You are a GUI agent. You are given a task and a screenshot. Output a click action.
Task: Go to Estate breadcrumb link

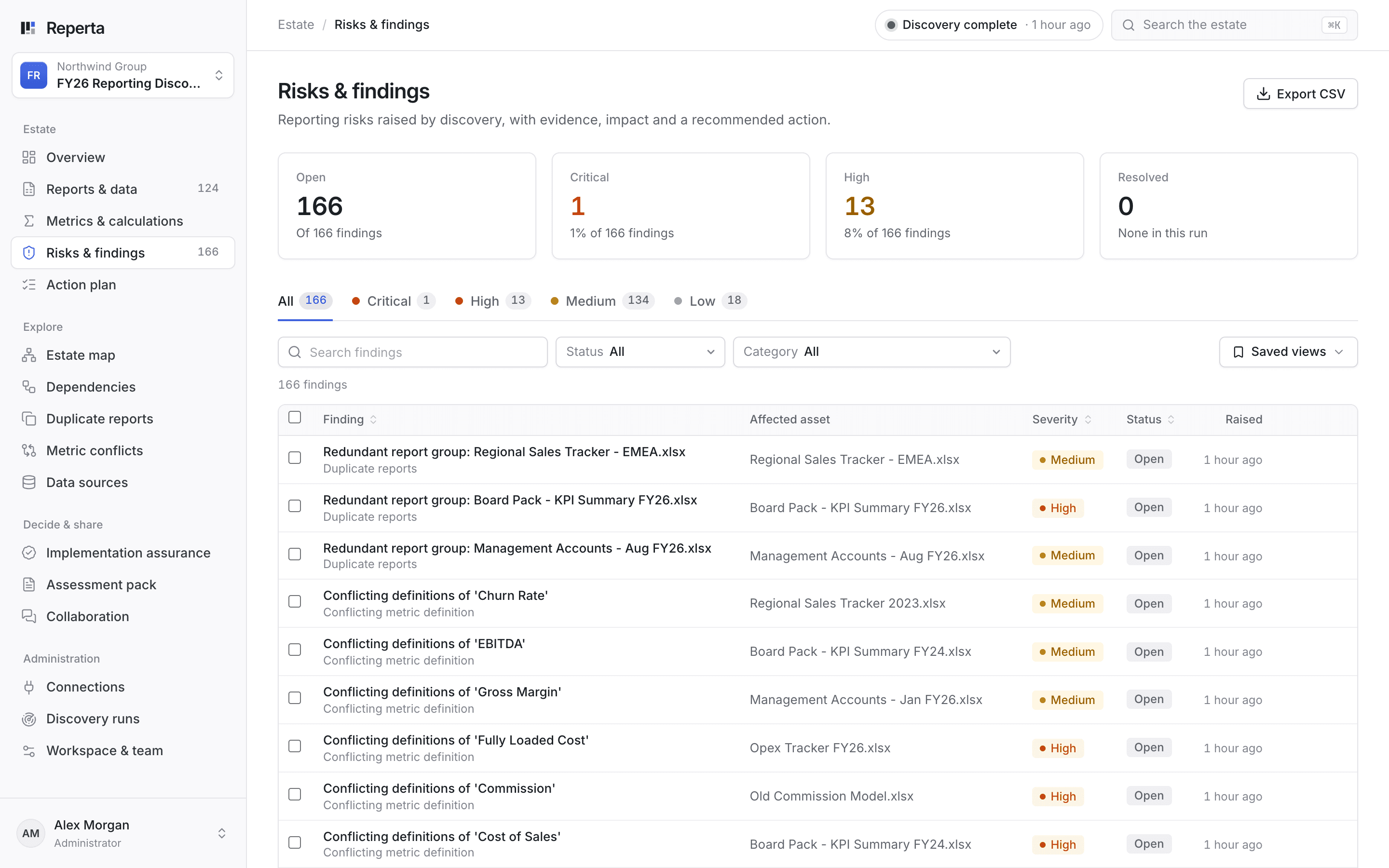(296, 25)
